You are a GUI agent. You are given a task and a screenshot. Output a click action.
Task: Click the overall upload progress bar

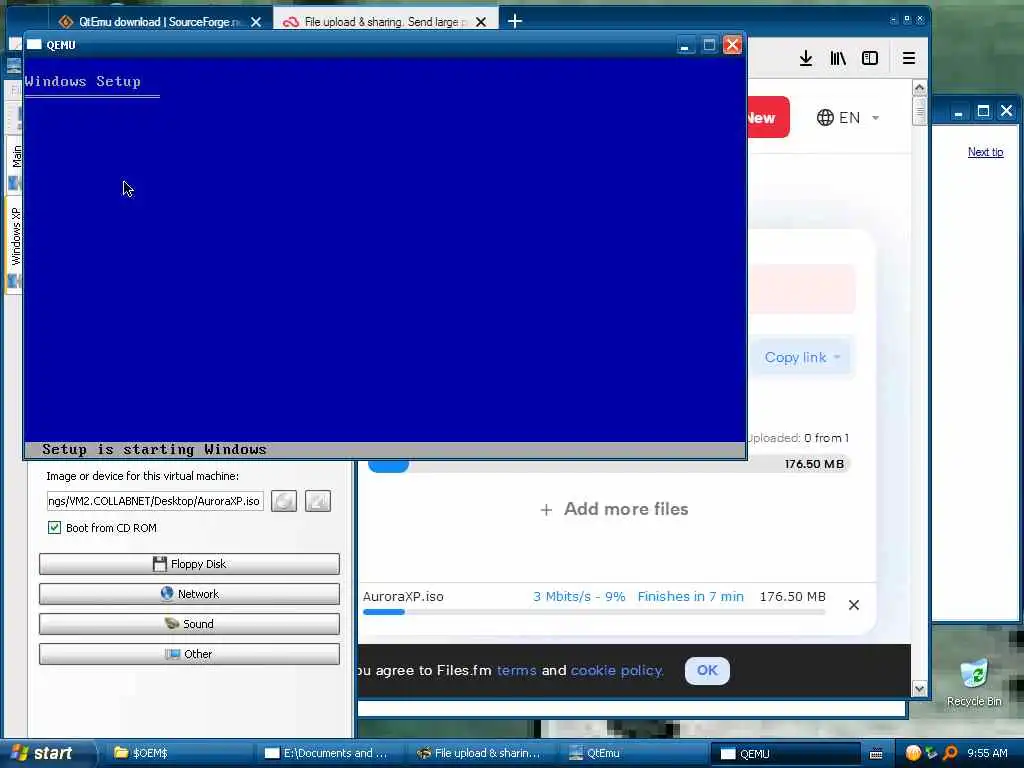[608, 464]
